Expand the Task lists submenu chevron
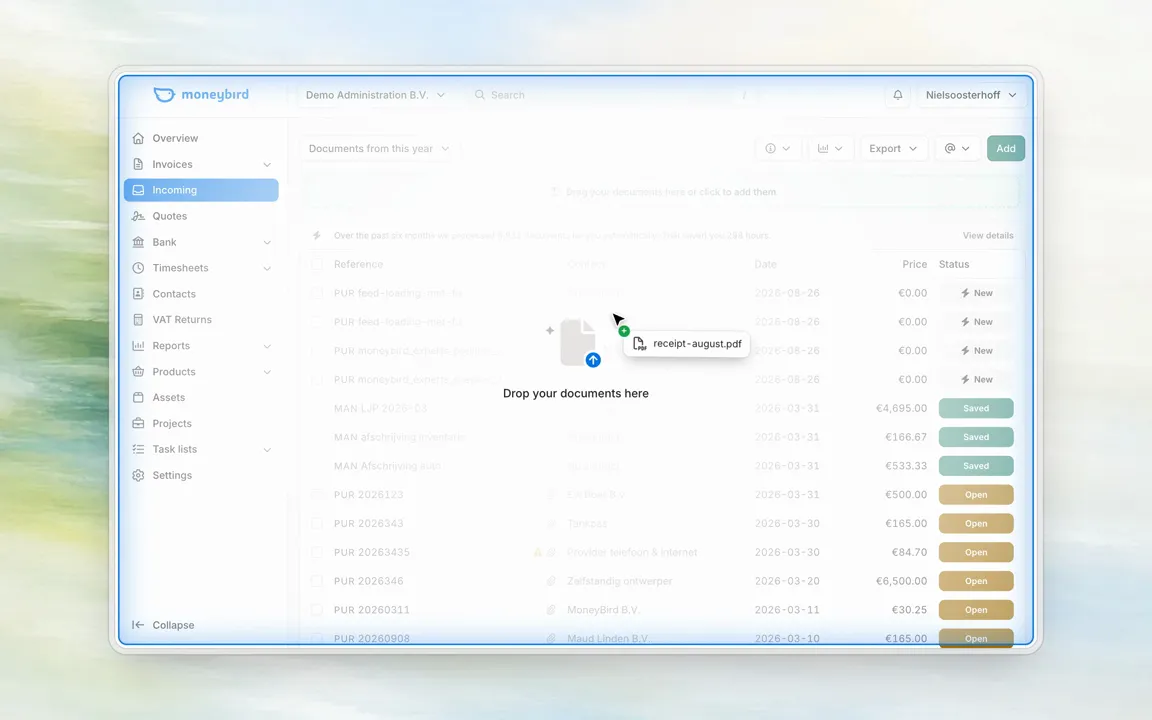1152x720 pixels. pos(267,450)
